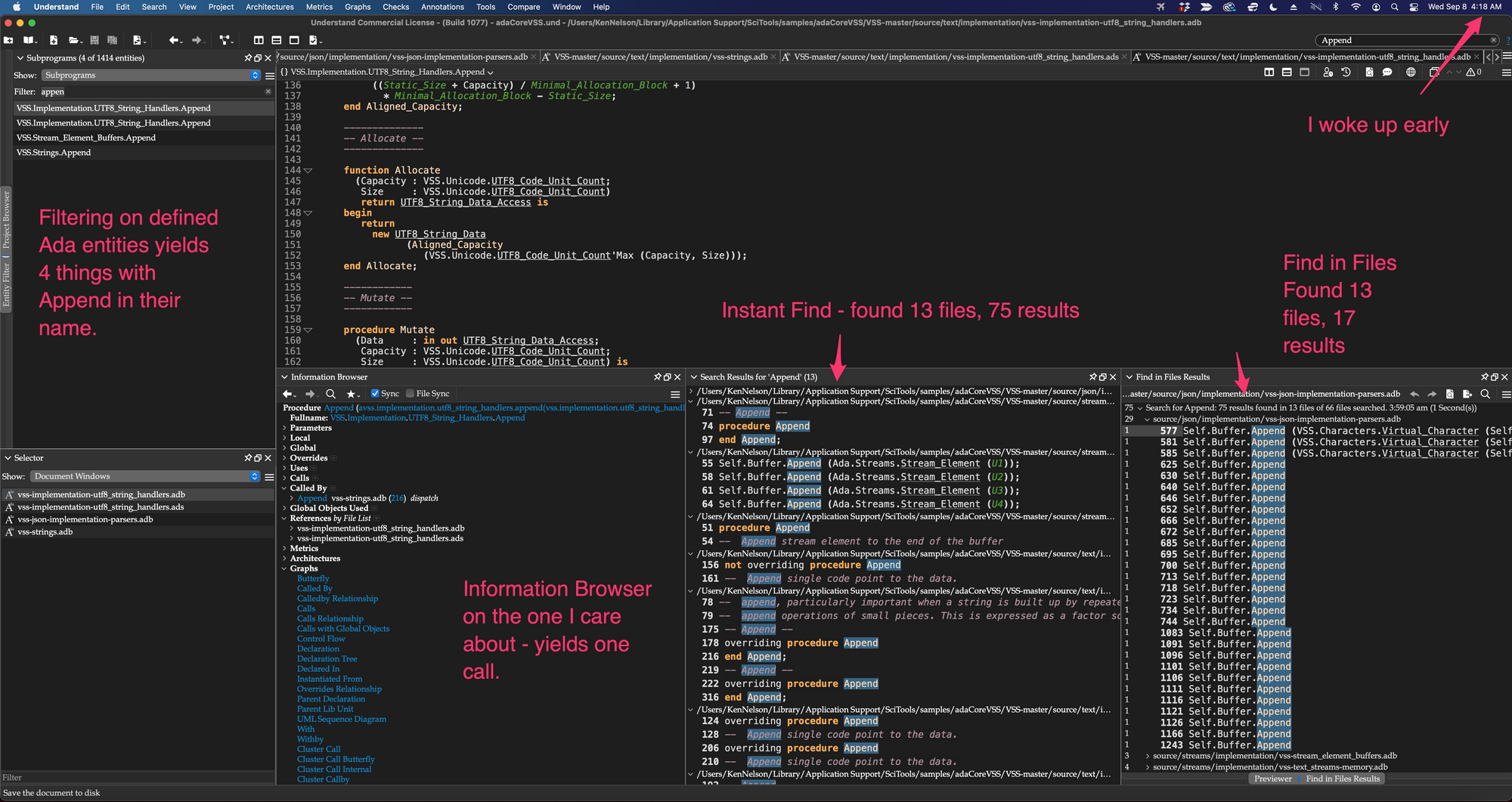Viewport: 1512px width, 802px height.
Task: Switch to the utf8_string_handlers.ads editor tab
Action: 956,57
